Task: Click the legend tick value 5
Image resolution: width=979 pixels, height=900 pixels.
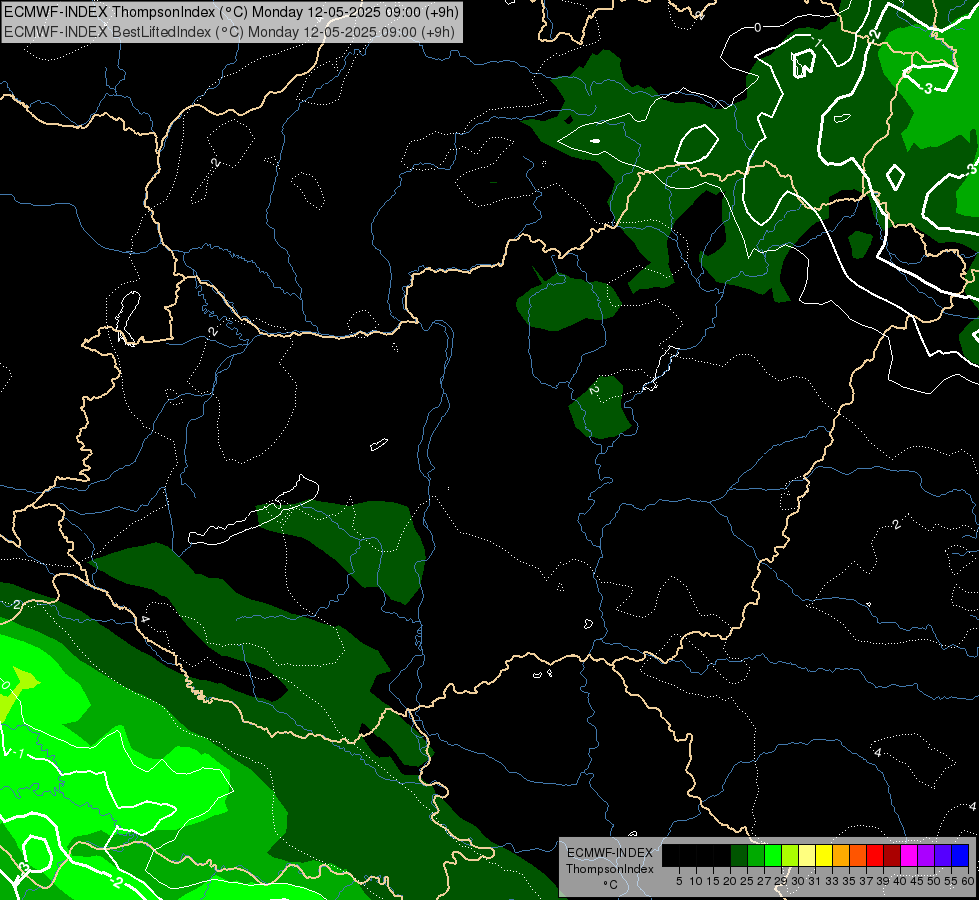Action: point(679,881)
